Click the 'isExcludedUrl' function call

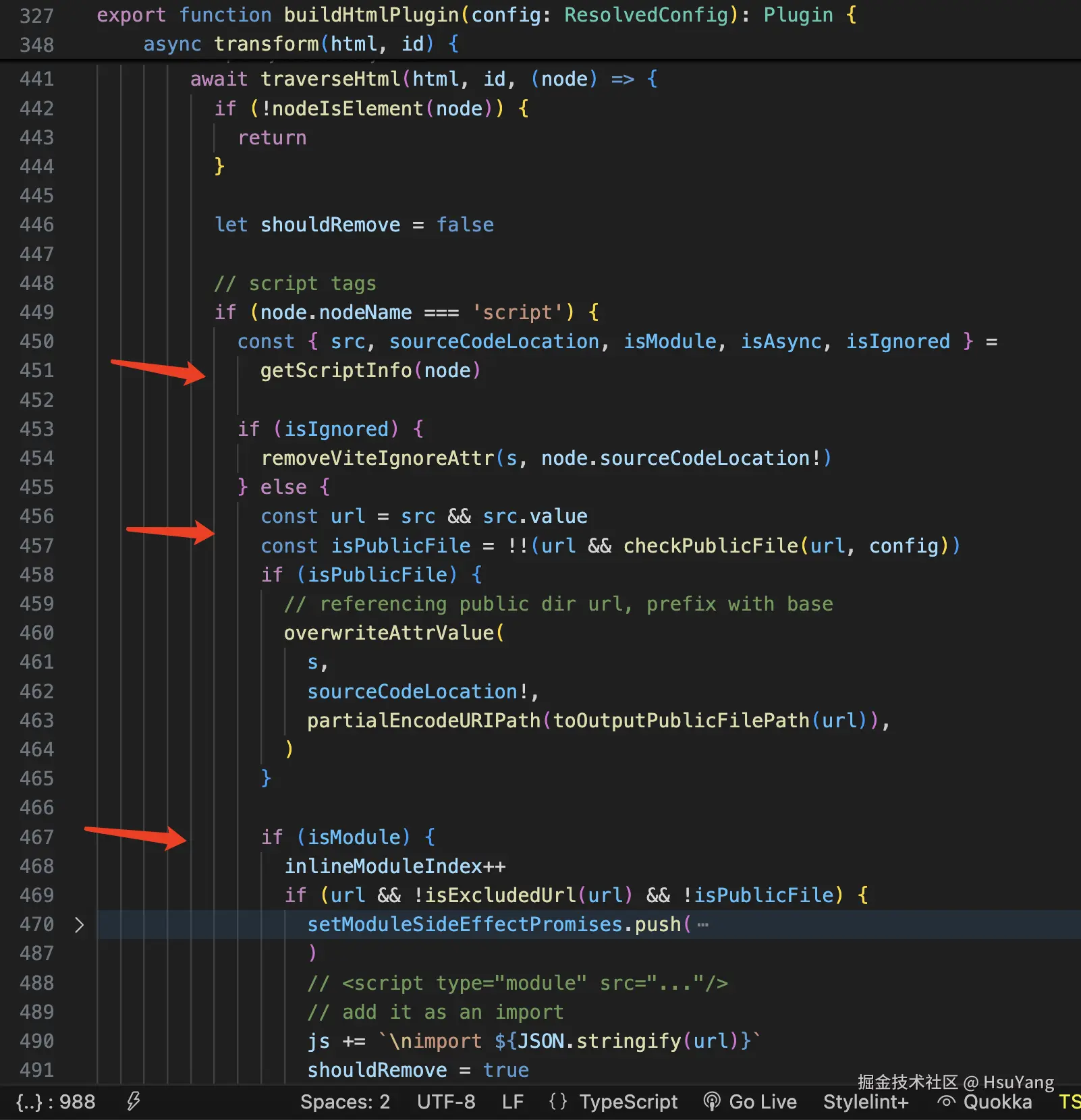coord(500,895)
